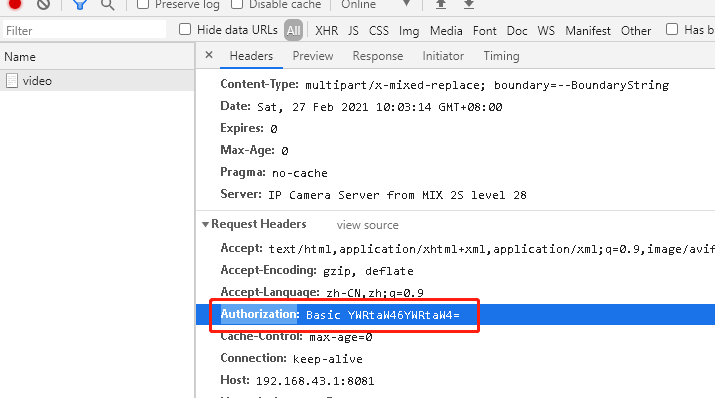The image size is (715, 398).
Task: Stop recording network log with red button
Action: click(15, 4)
